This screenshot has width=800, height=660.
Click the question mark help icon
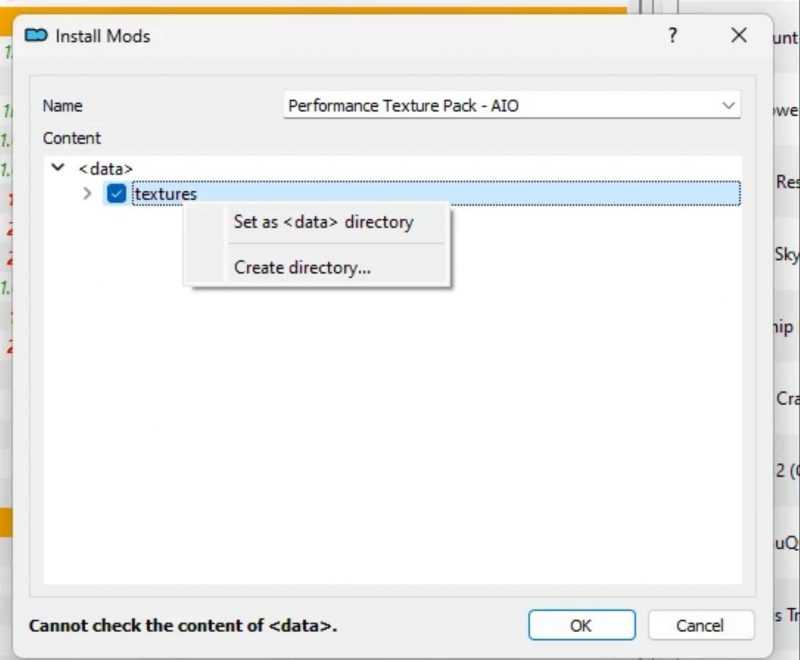[x=672, y=35]
